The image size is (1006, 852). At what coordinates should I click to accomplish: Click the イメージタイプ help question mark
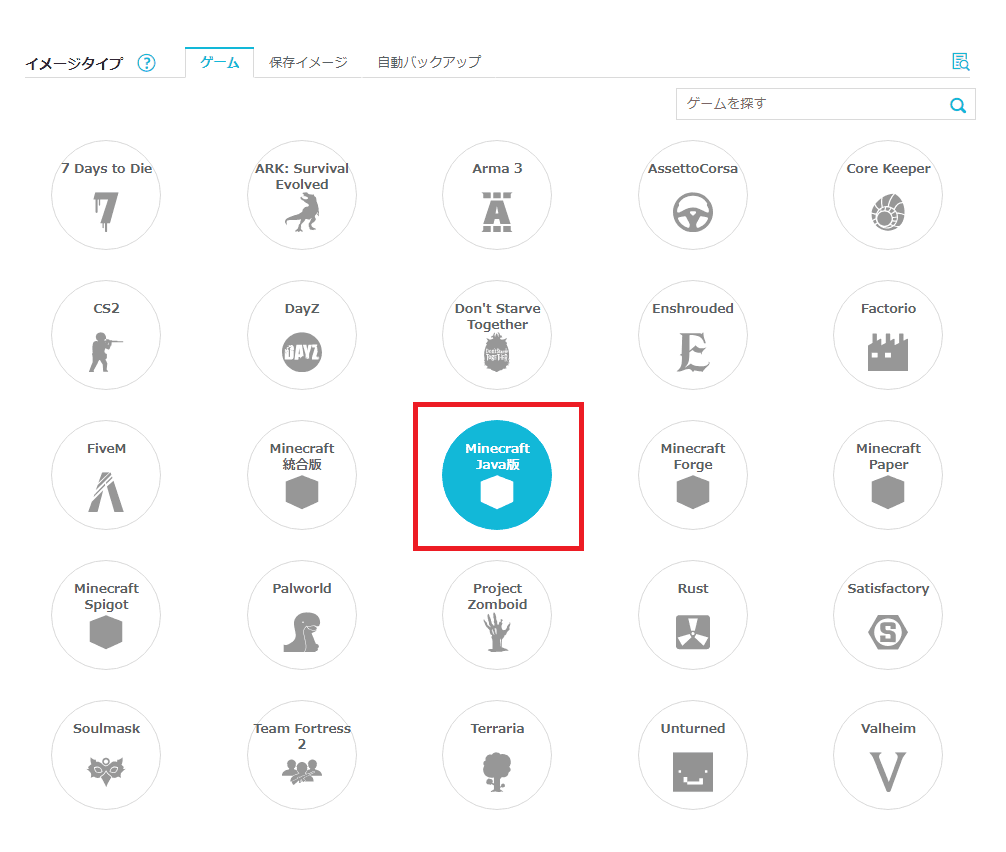point(146,63)
